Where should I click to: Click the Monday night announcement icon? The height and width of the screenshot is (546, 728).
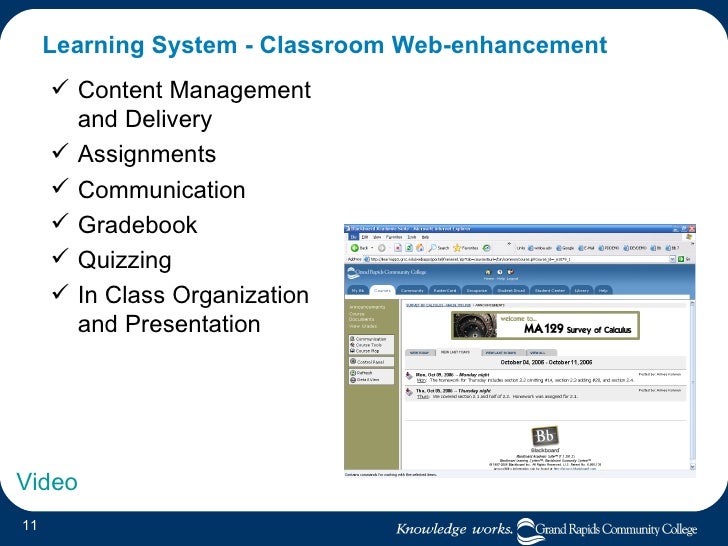[x=409, y=376]
